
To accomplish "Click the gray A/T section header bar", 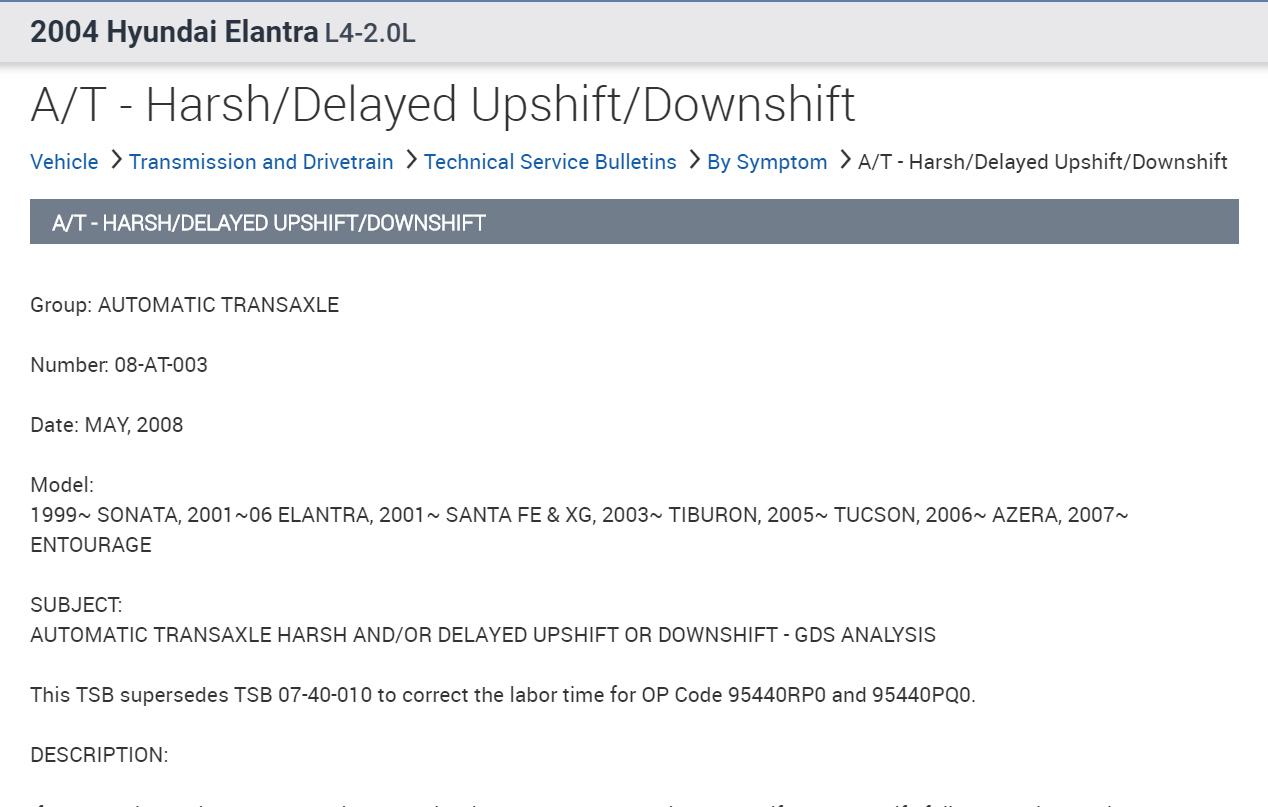I will click(634, 222).
